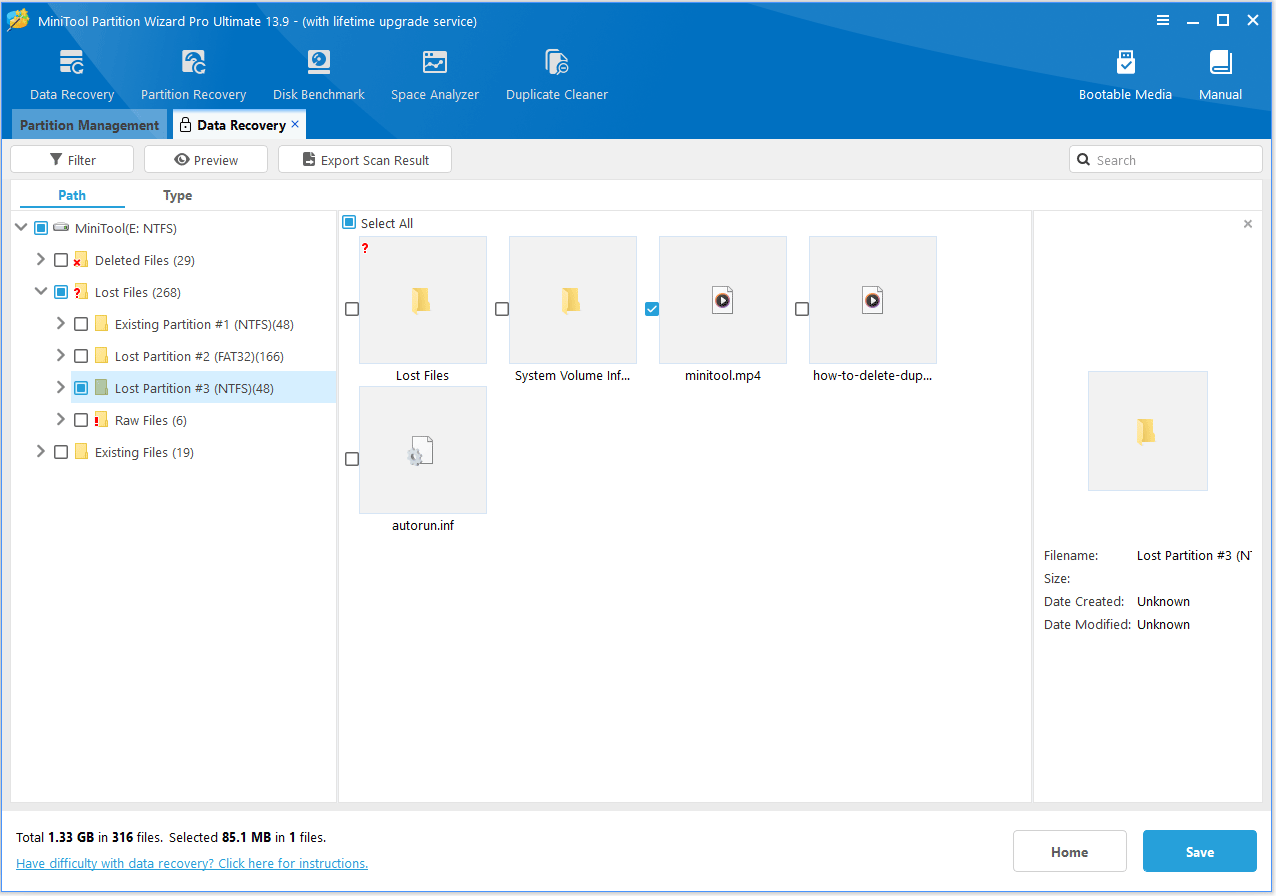Click the 'Selected 85.1 MB in 1 files' status text
1276x896 pixels.
(247, 837)
